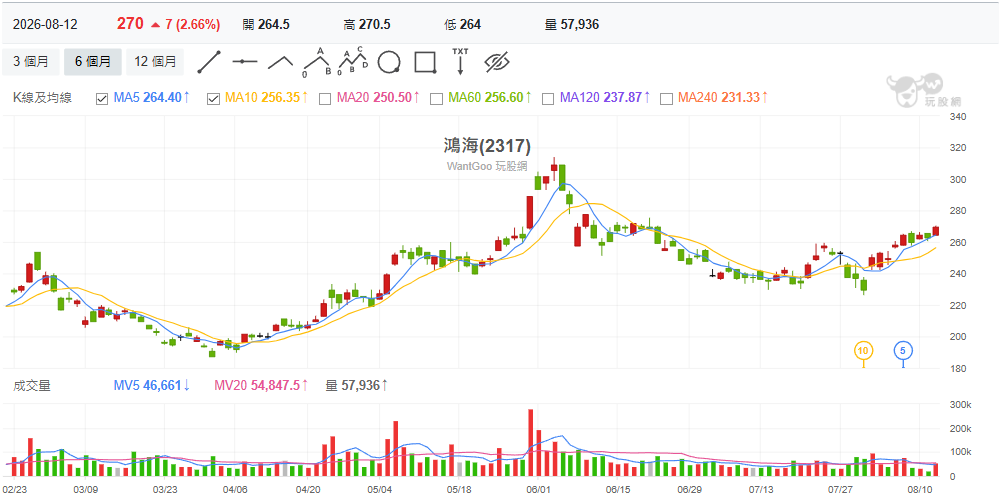1001x499 pixels.
Task: Select the horizontal line drawing tool
Action: pos(245,62)
